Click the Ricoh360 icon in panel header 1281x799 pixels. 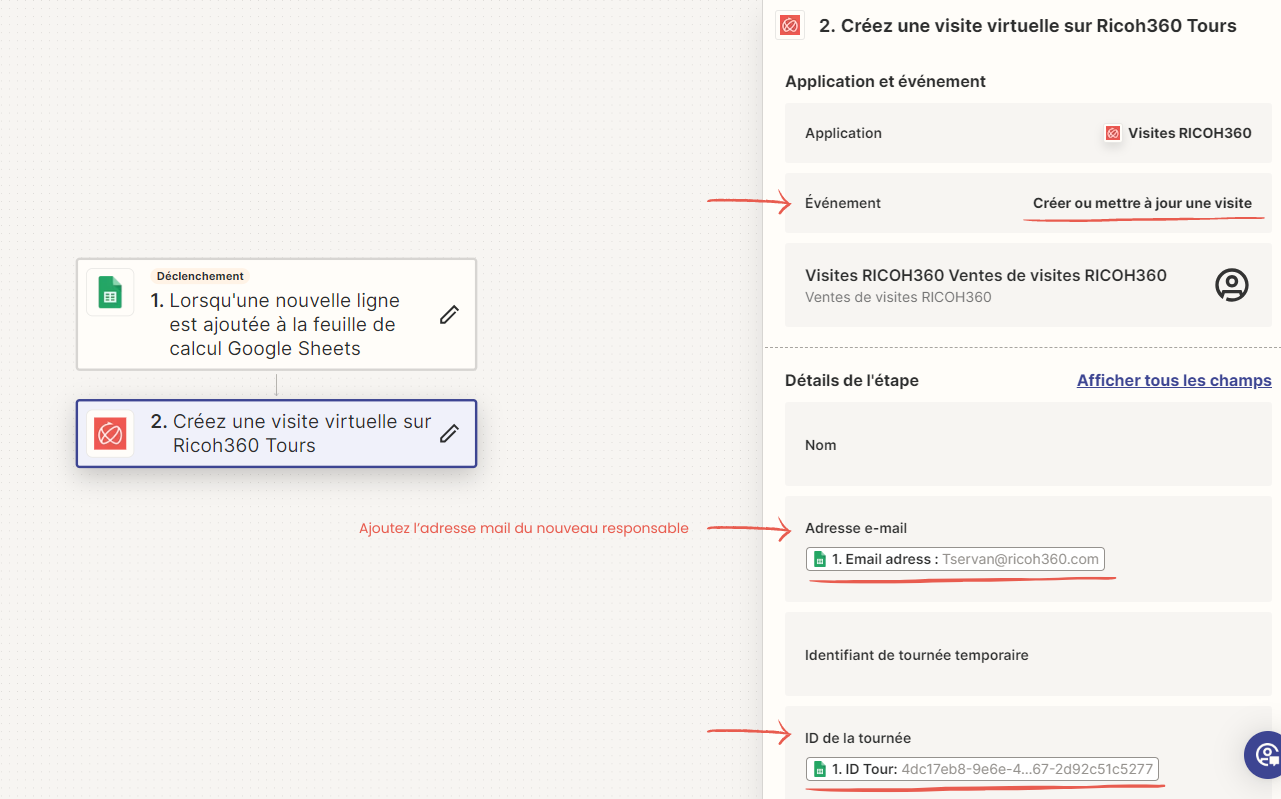pos(790,26)
